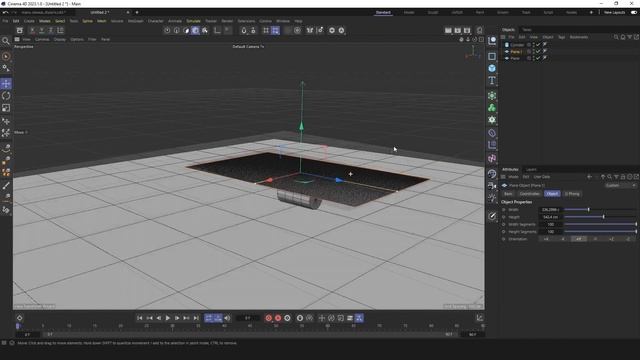
Task: Adjust the Height slider
Action: click(x=600, y=217)
